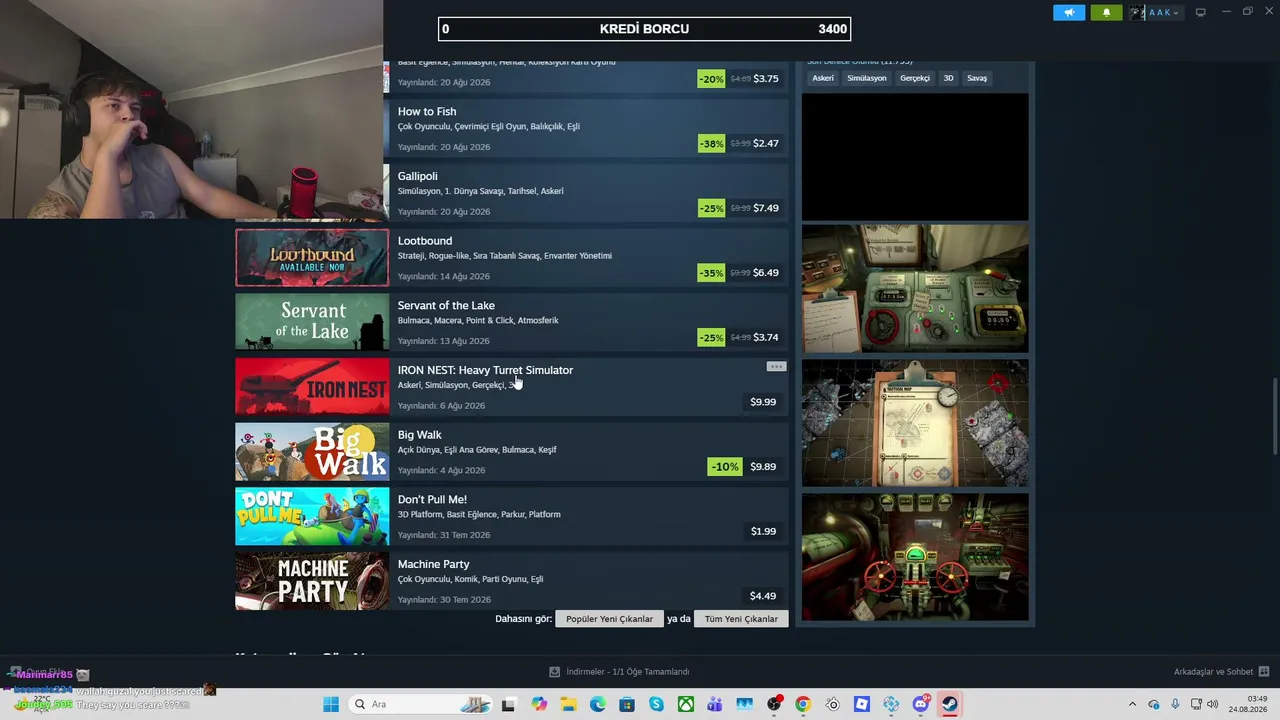1280x720 pixels.
Task: Select the Askeri tag
Action: [823, 78]
